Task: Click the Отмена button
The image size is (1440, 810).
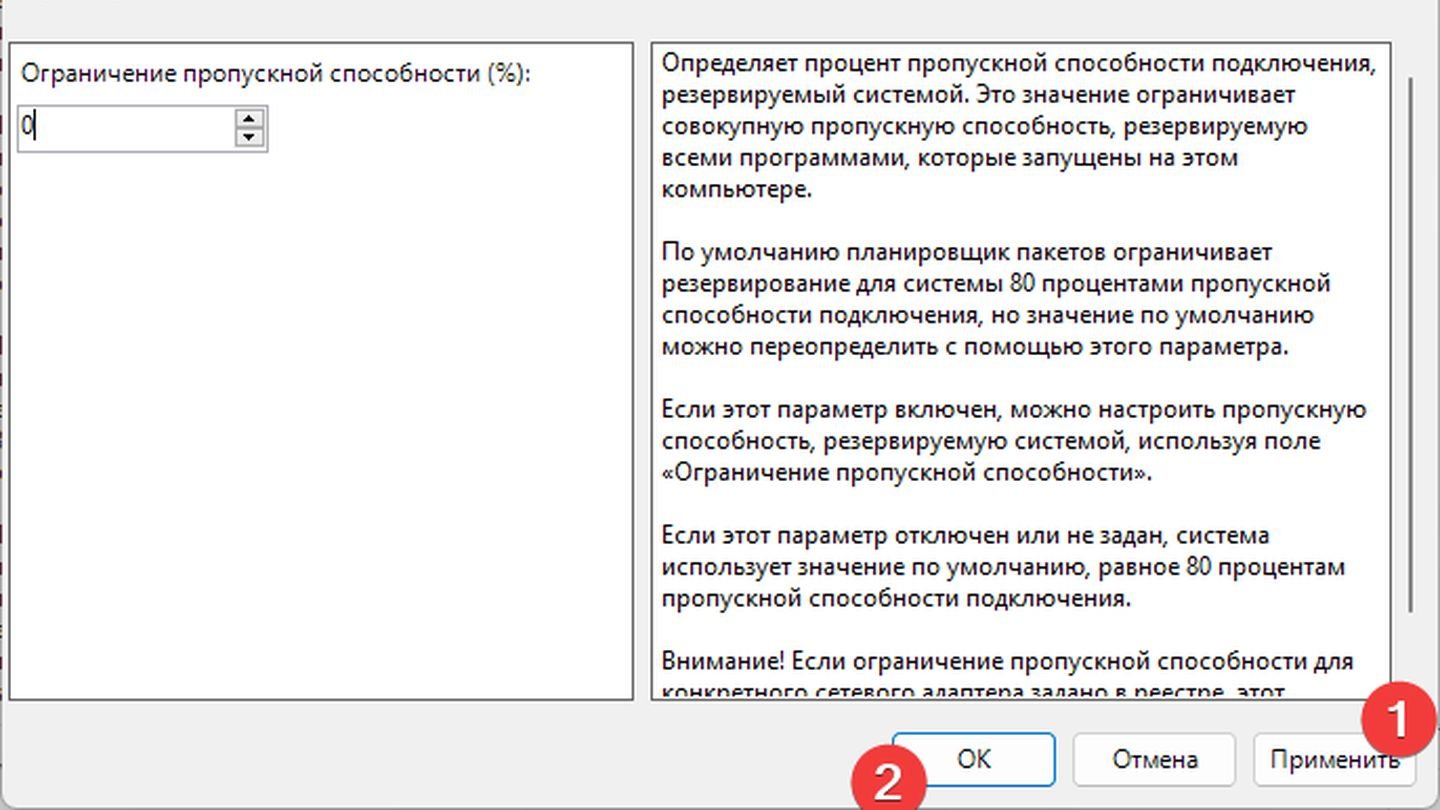Action: (1154, 759)
